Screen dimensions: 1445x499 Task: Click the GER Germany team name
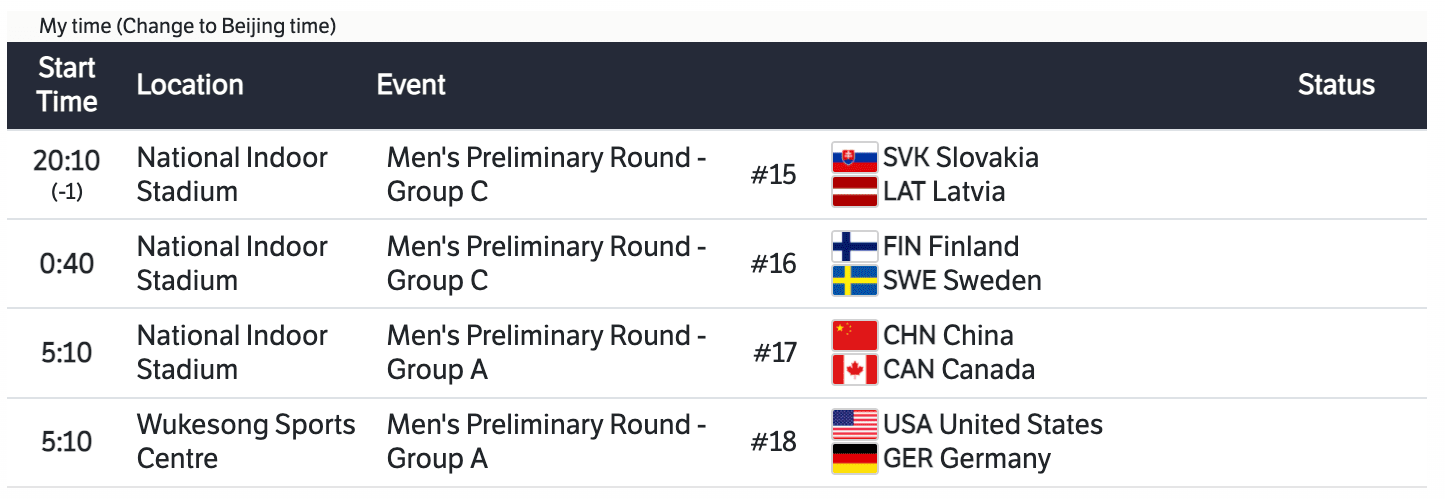click(967, 459)
